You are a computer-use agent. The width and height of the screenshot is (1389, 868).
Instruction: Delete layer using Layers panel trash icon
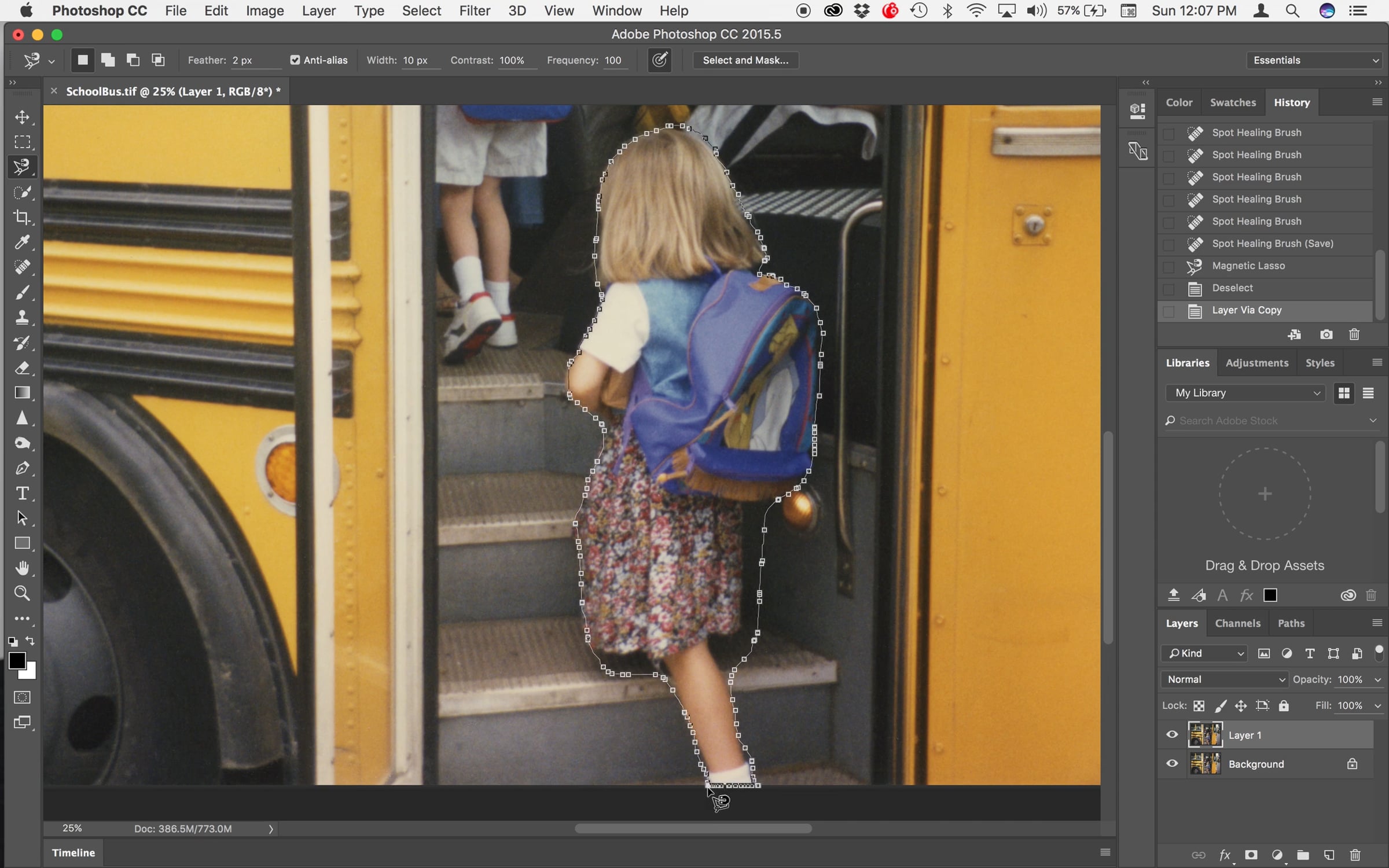click(x=1355, y=855)
